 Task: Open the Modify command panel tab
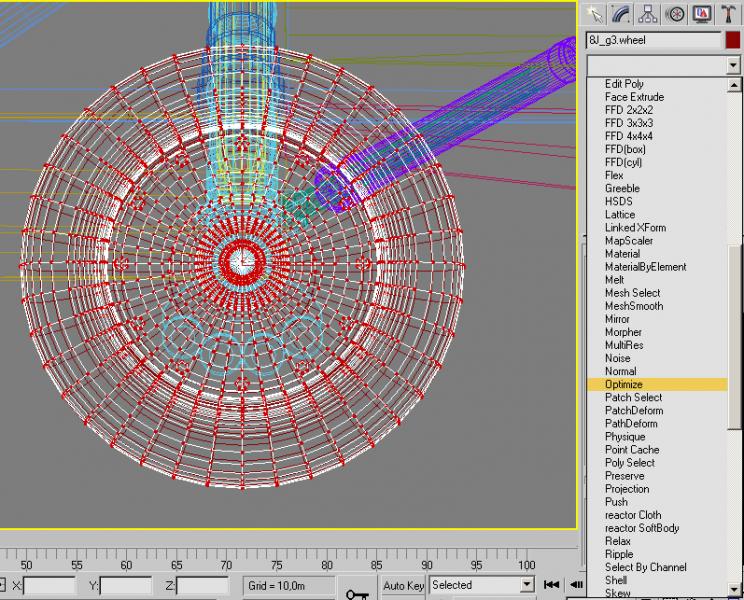click(x=621, y=14)
